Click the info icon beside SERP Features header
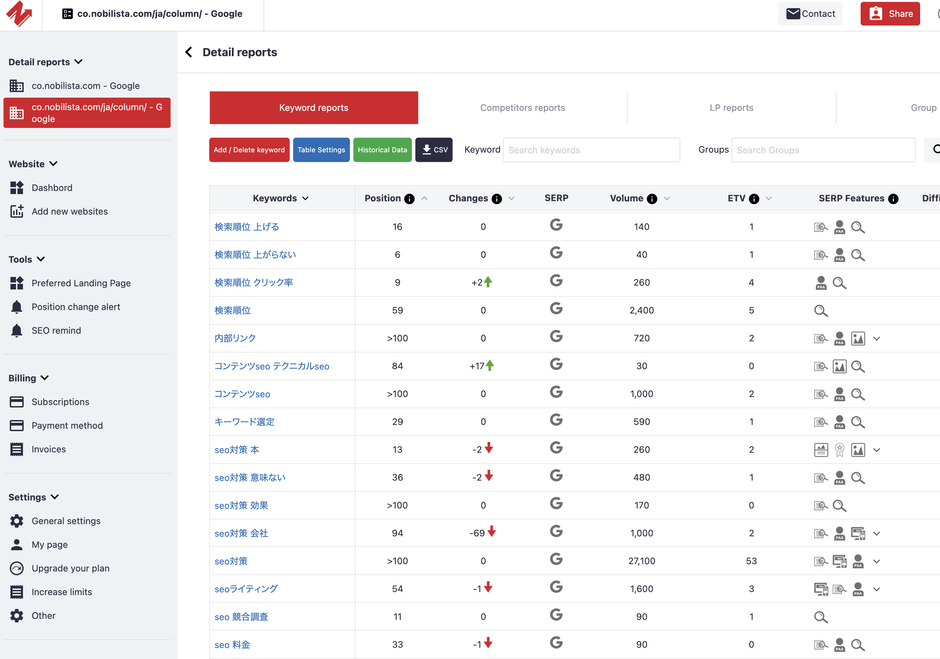The image size is (940, 659). click(x=893, y=199)
